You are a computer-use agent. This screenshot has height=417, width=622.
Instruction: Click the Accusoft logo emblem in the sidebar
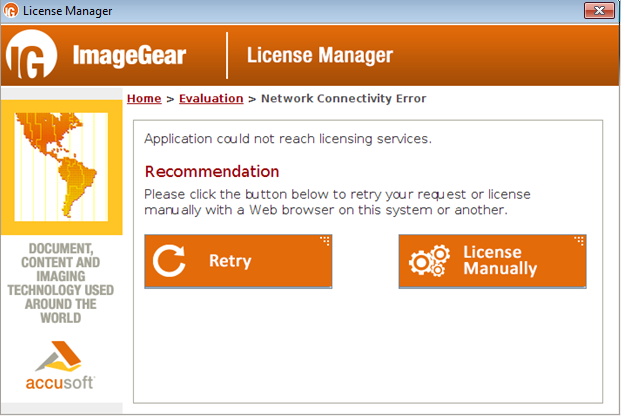coord(60,357)
